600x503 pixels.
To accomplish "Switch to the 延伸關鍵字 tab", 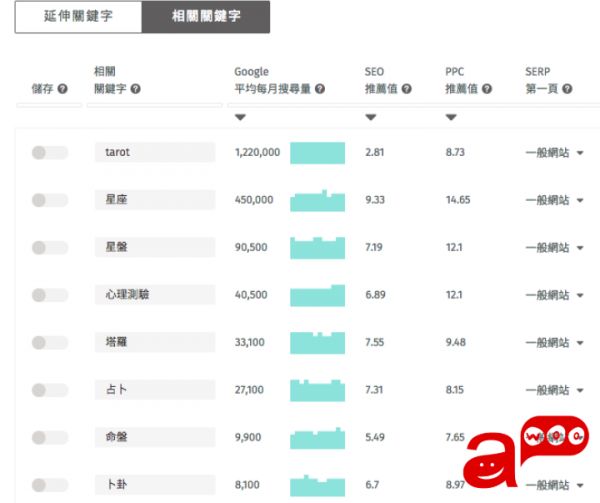I will (78, 16).
